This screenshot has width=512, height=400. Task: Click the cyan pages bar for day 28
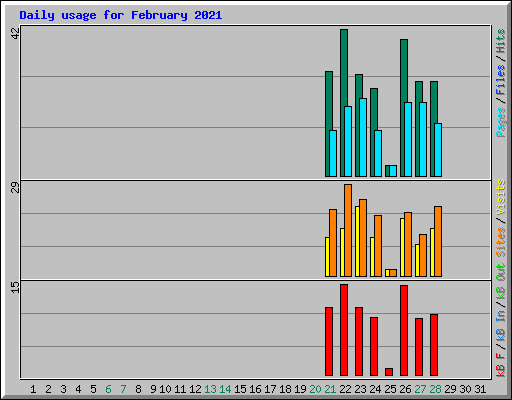(x=438, y=150)
